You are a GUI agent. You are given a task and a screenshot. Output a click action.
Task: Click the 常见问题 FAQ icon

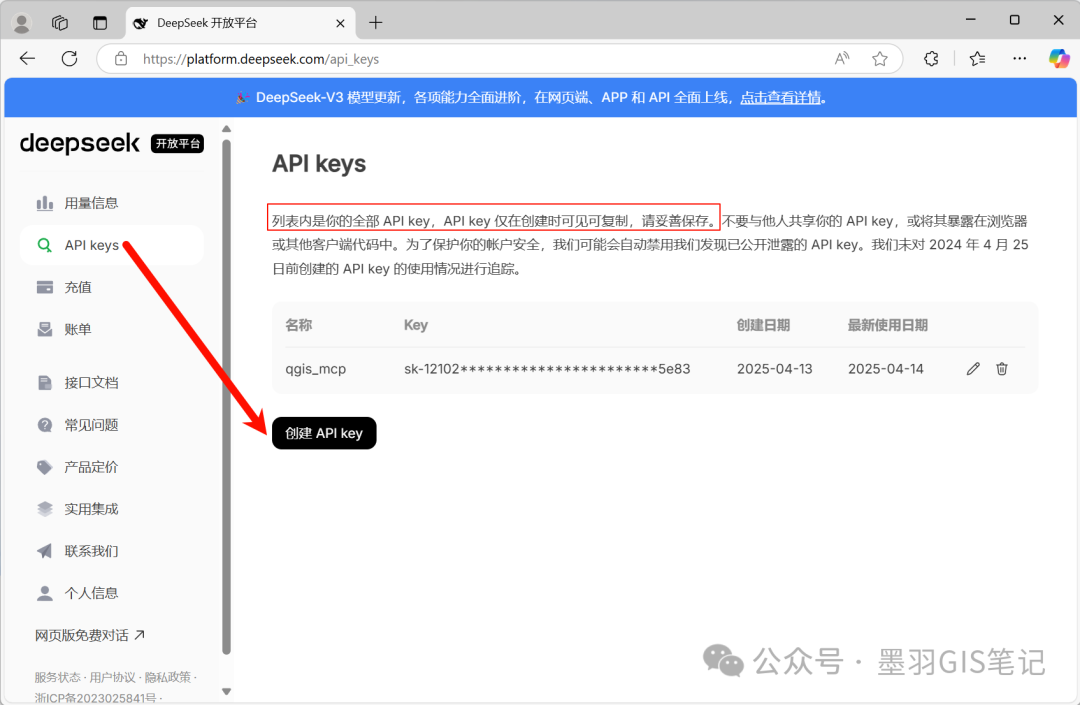pos(45,424)
